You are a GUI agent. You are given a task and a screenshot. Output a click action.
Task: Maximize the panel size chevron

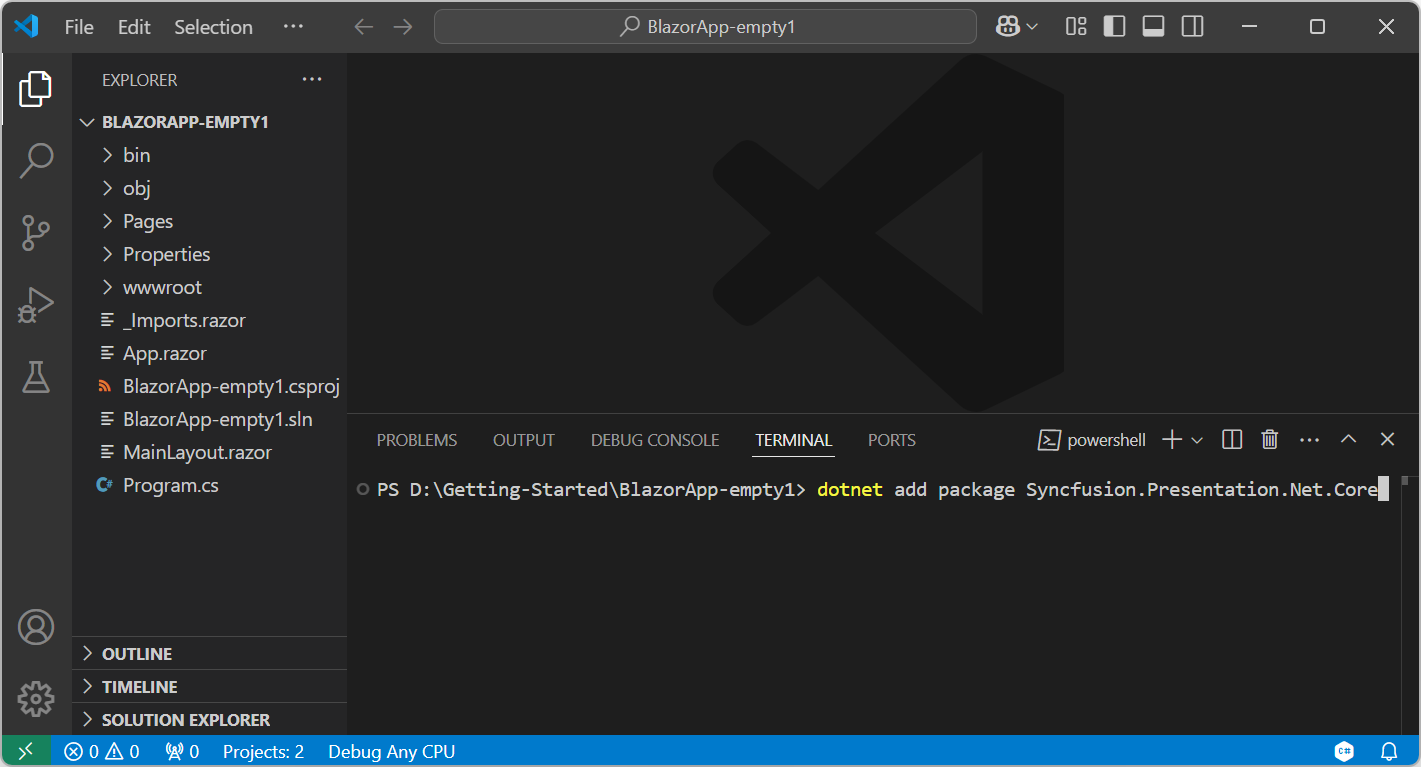1348,440
